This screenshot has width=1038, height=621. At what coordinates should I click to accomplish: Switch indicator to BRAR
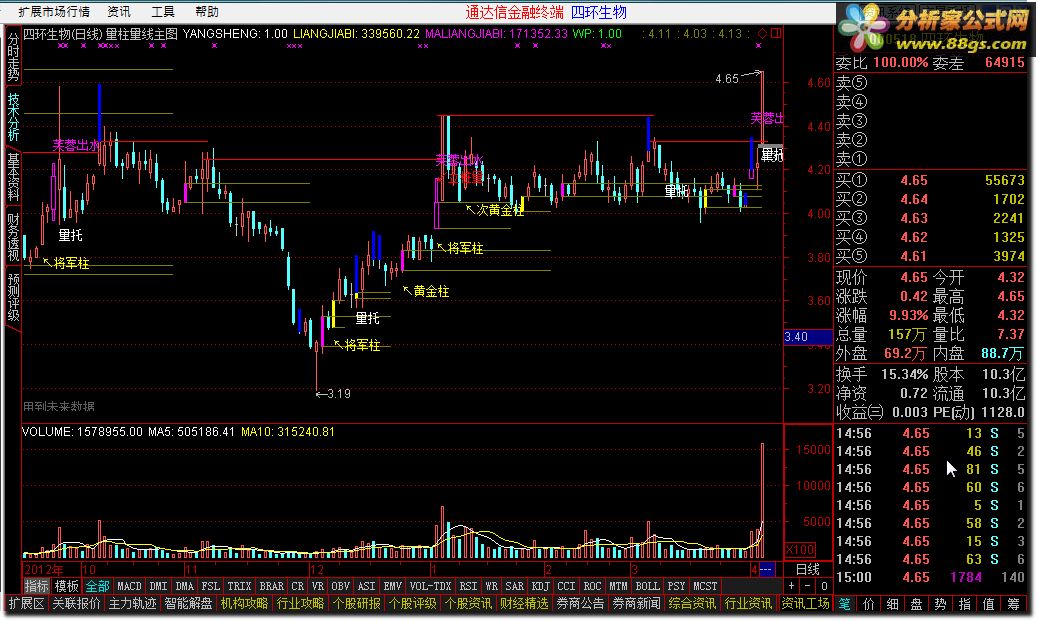coord(271,586)
